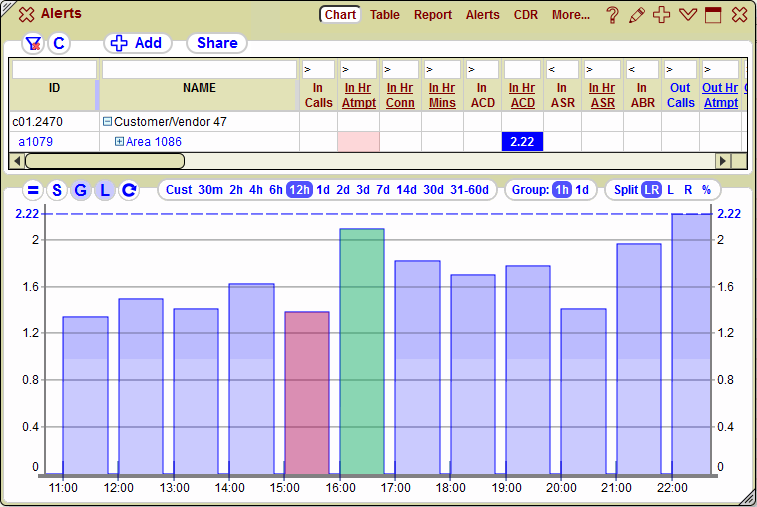The image size is (757, 507).
Task: Select the 14d time range
Action: (406, 190)
